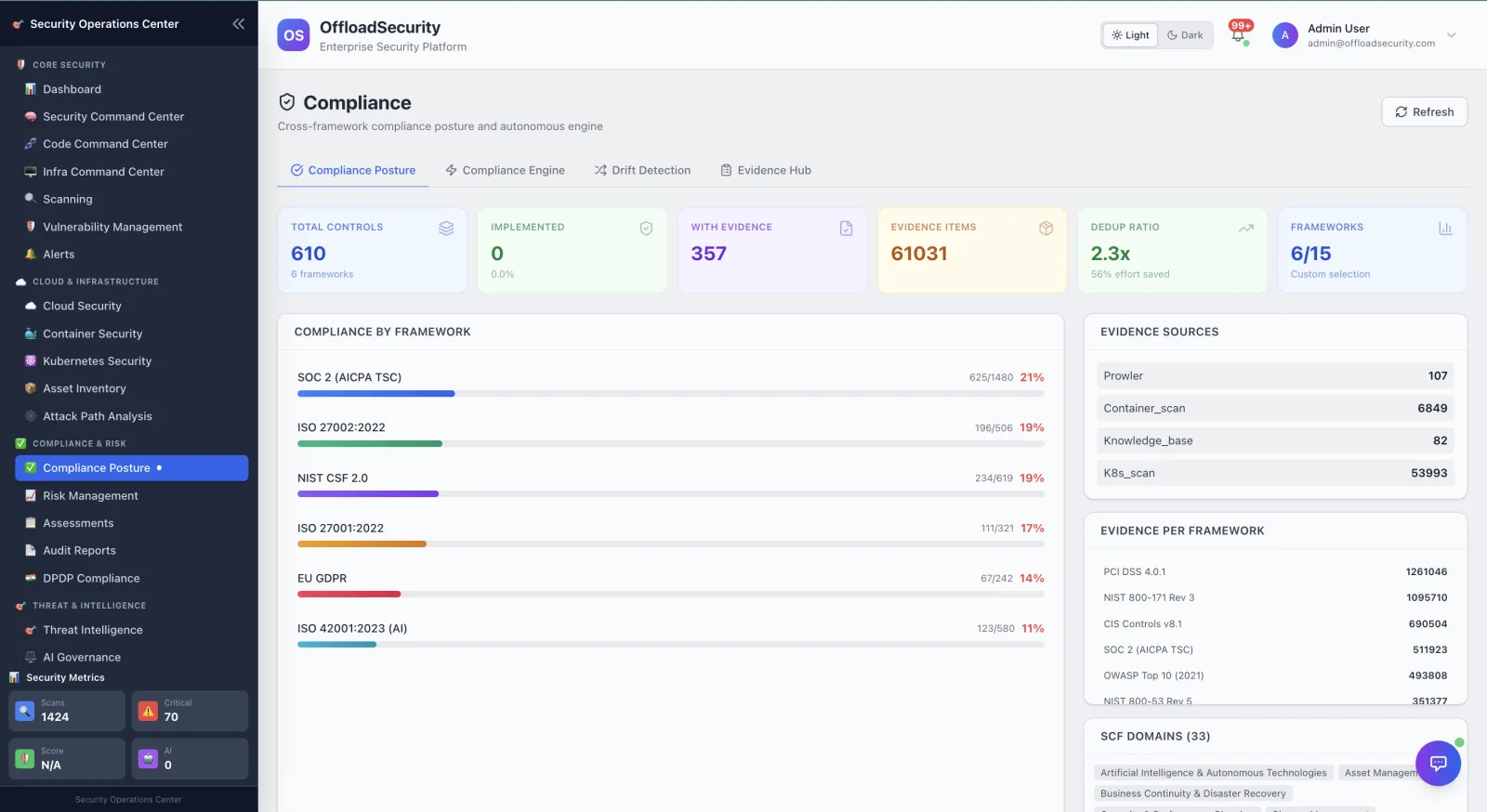
Task: Select the PCI DSS 4.0.1 evidence row
Action: click(x=1275, y=572)
